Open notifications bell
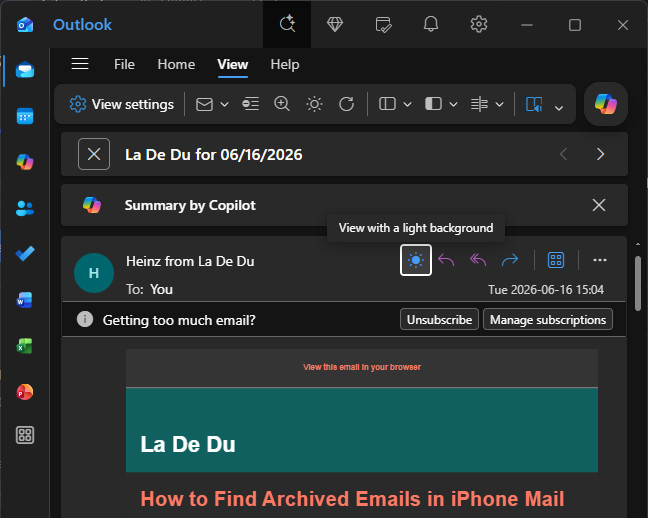This screenshot has height=518, width=648. pyautogui.click(x=431, y=24)
